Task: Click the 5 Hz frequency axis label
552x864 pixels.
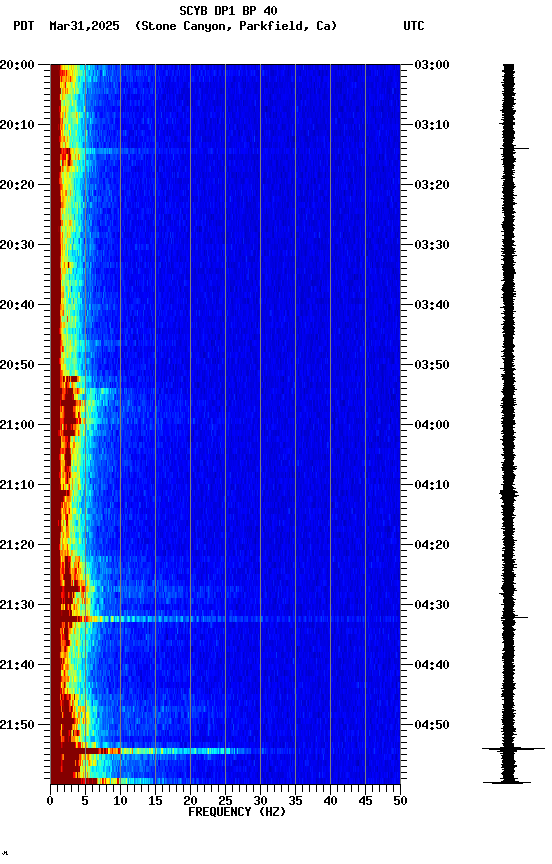Action: [x=85, y=801]
